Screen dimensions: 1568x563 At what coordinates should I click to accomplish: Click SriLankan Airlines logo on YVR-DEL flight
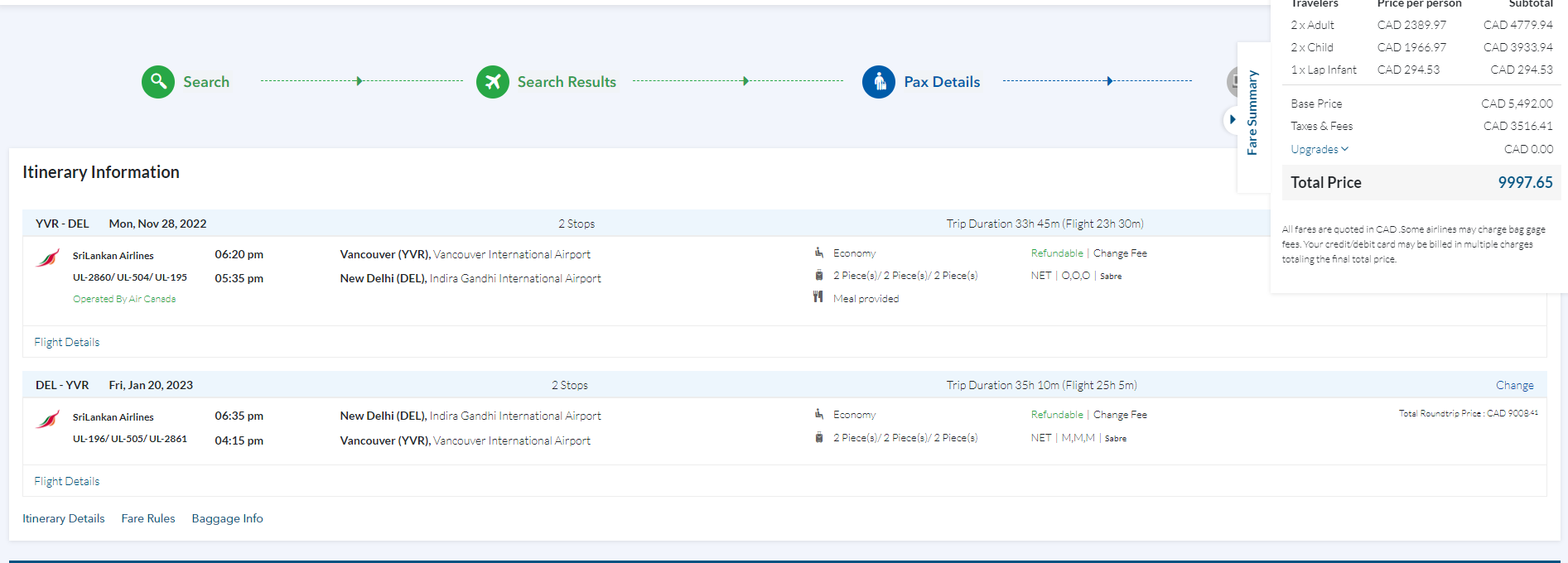(48, 258)
